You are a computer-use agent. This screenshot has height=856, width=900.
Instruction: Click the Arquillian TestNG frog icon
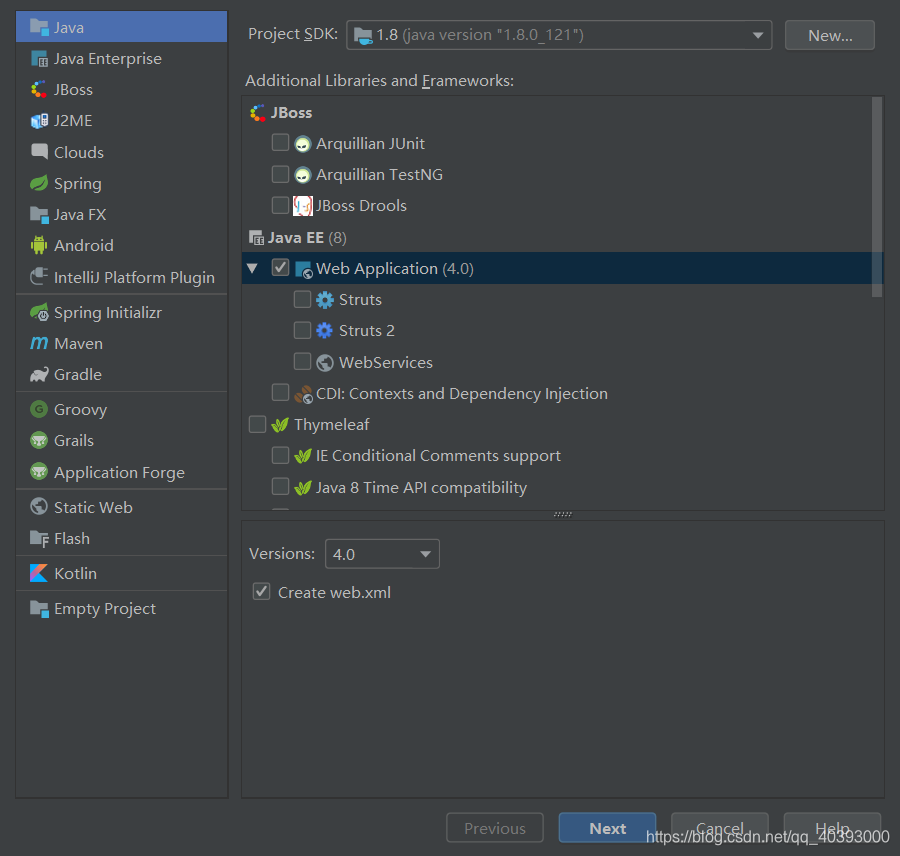click(302, 175)
